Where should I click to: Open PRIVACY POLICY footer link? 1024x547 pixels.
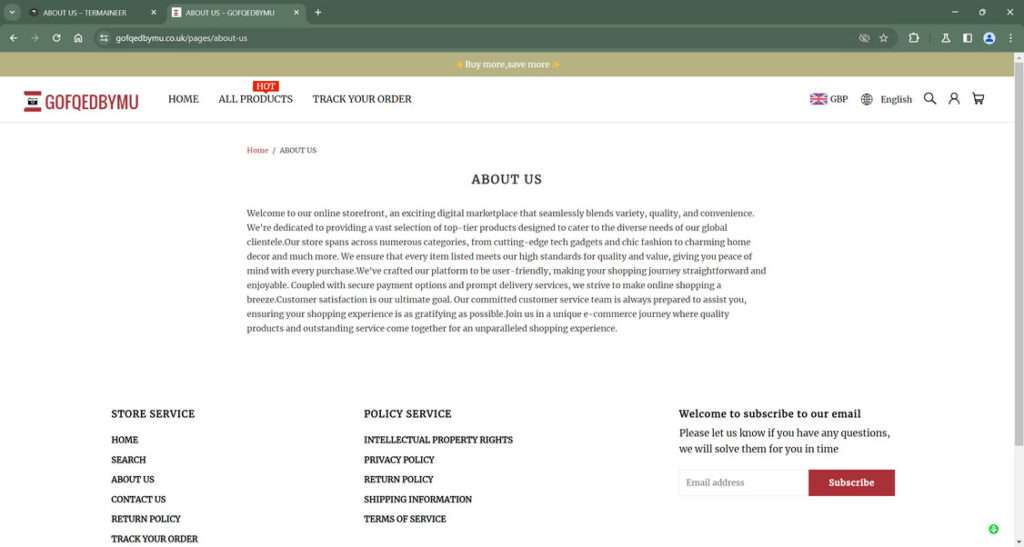point(399,460)
